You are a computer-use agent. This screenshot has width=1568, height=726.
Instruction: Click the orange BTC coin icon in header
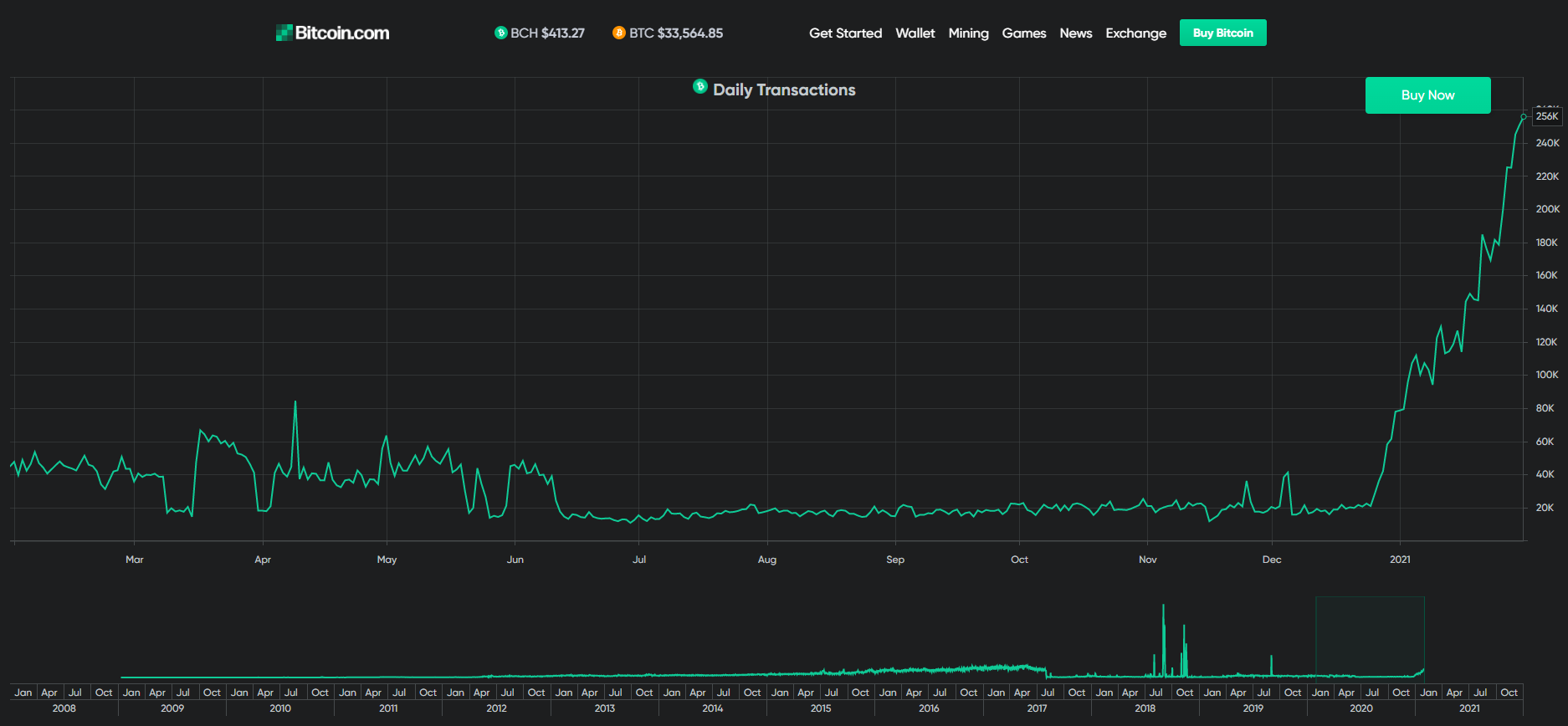point(619,33)
